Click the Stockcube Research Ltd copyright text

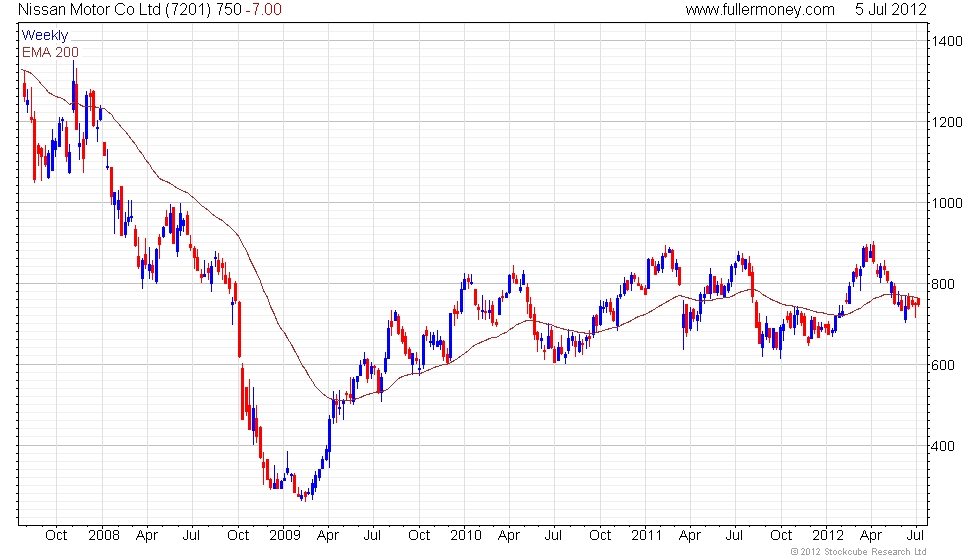pos(859,552)
